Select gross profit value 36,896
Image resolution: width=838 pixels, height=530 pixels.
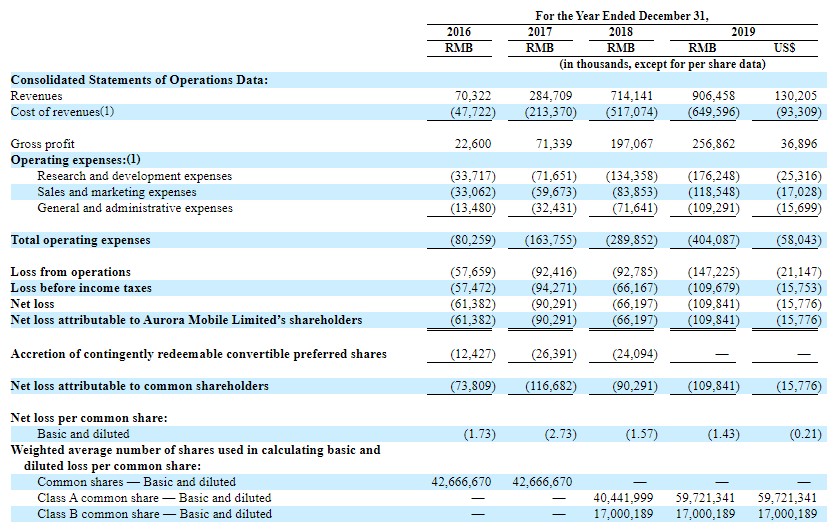pyautogui.click(x=798, y=144)
